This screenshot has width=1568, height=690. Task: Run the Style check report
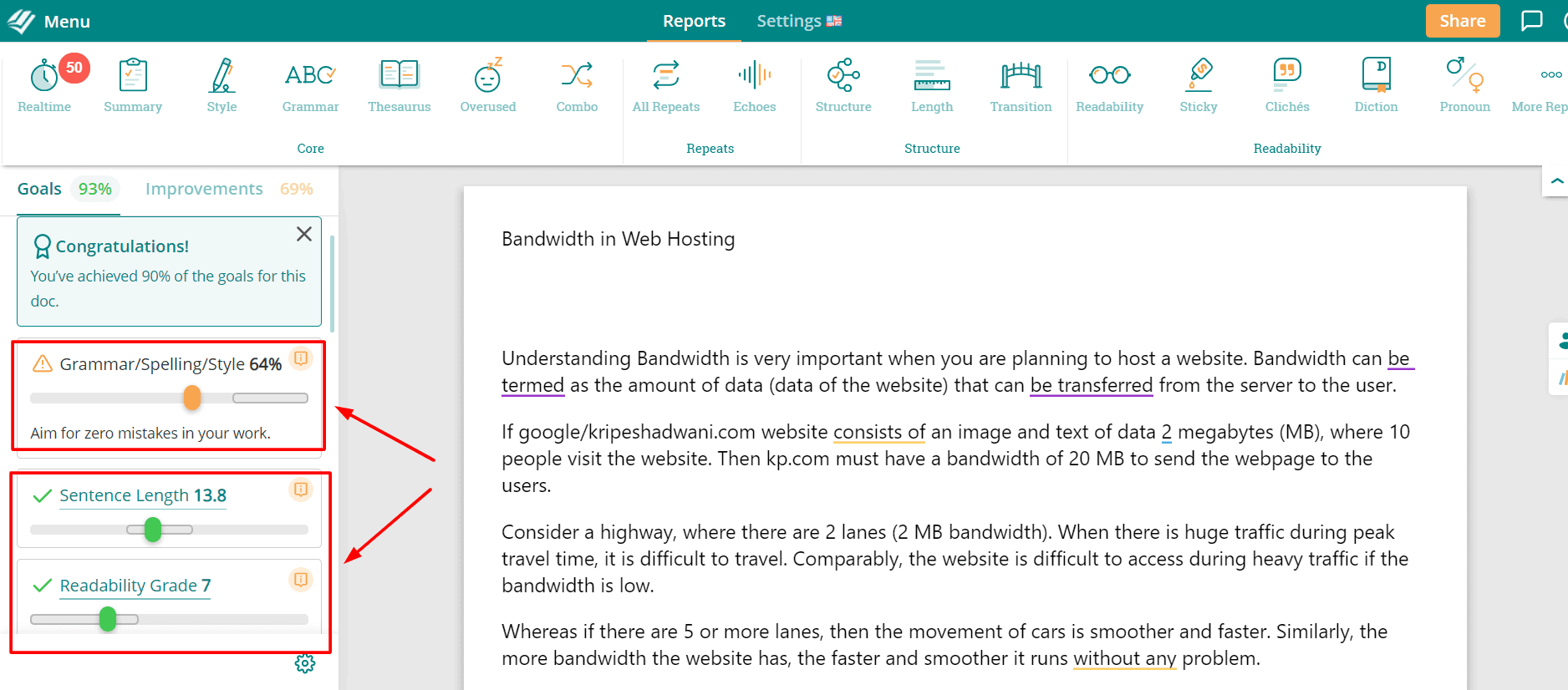click(221, 84)
